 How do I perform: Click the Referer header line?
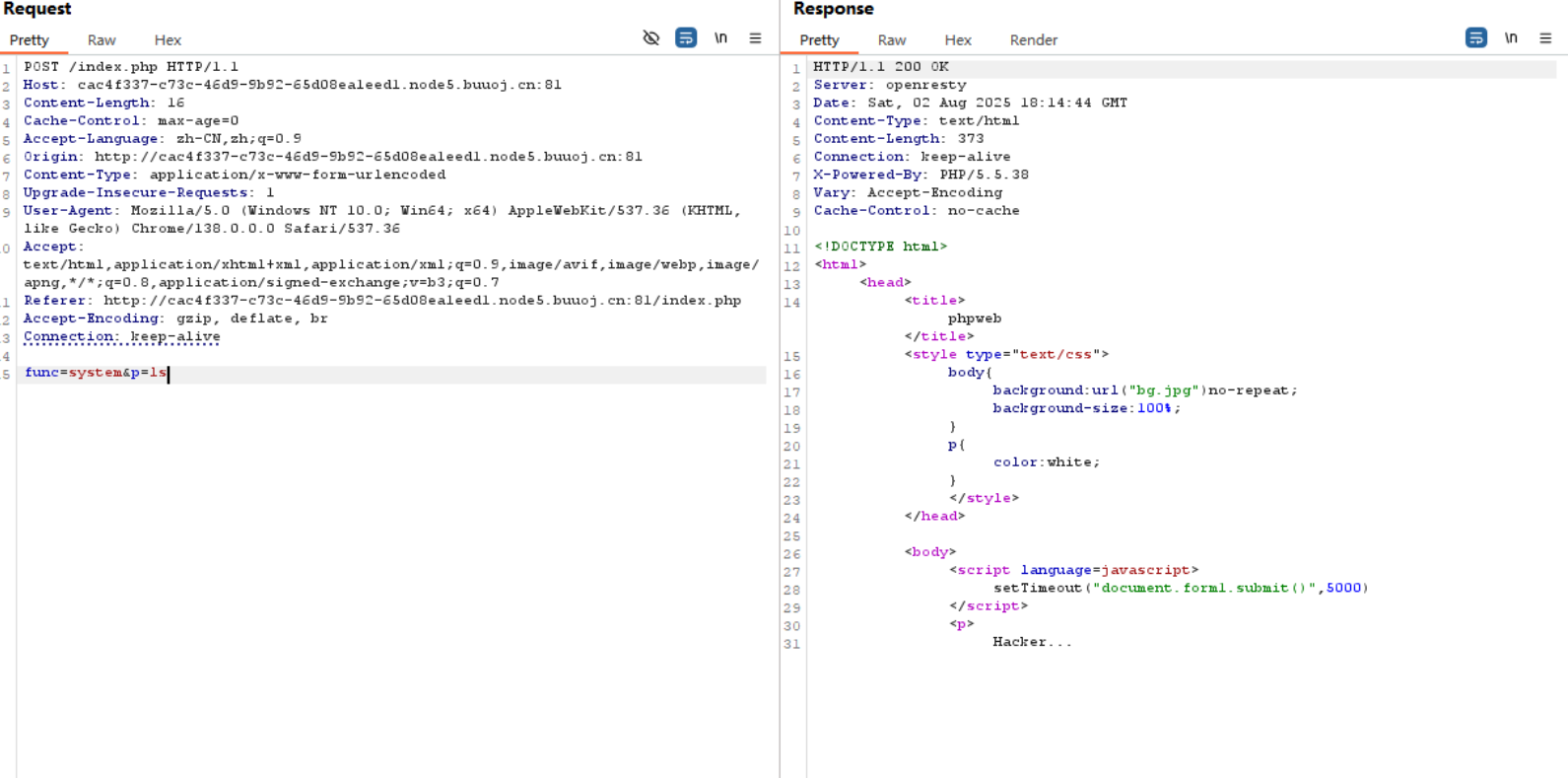[382, 301]
